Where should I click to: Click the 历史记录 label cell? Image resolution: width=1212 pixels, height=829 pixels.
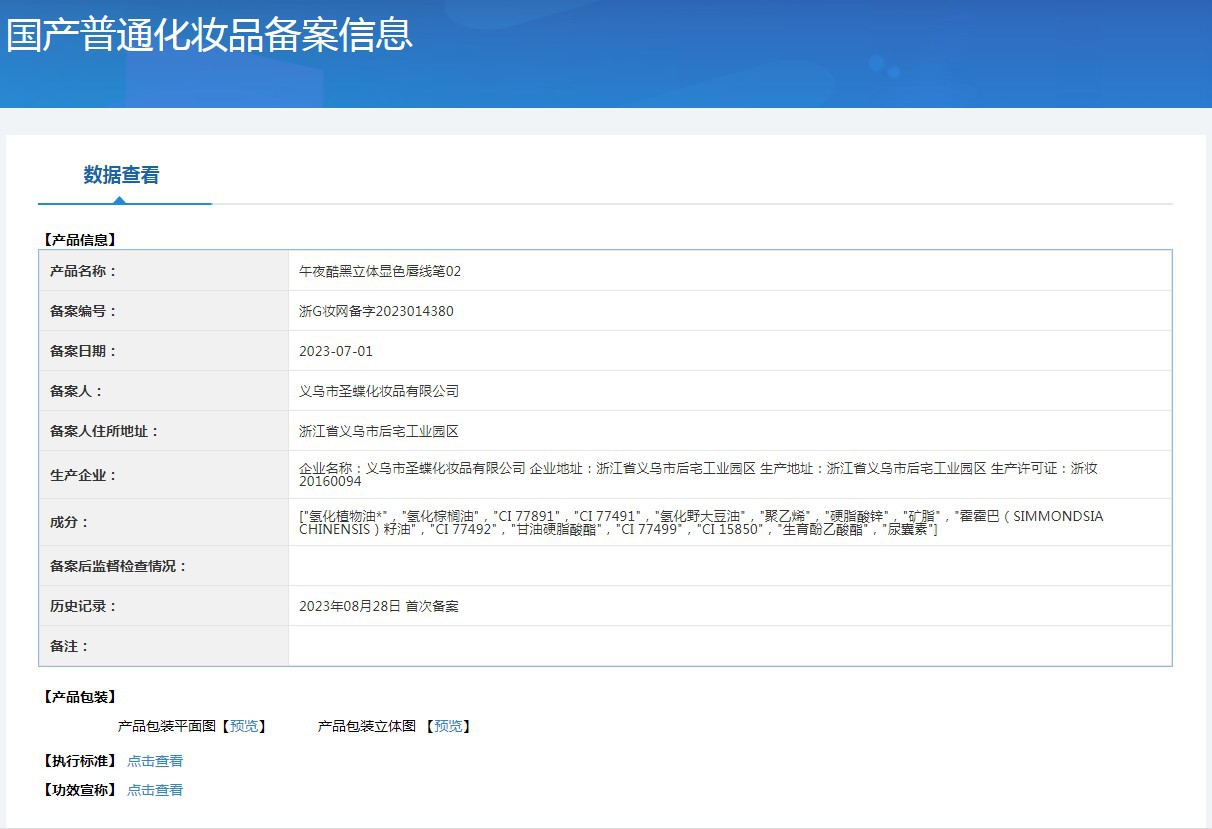164,606
